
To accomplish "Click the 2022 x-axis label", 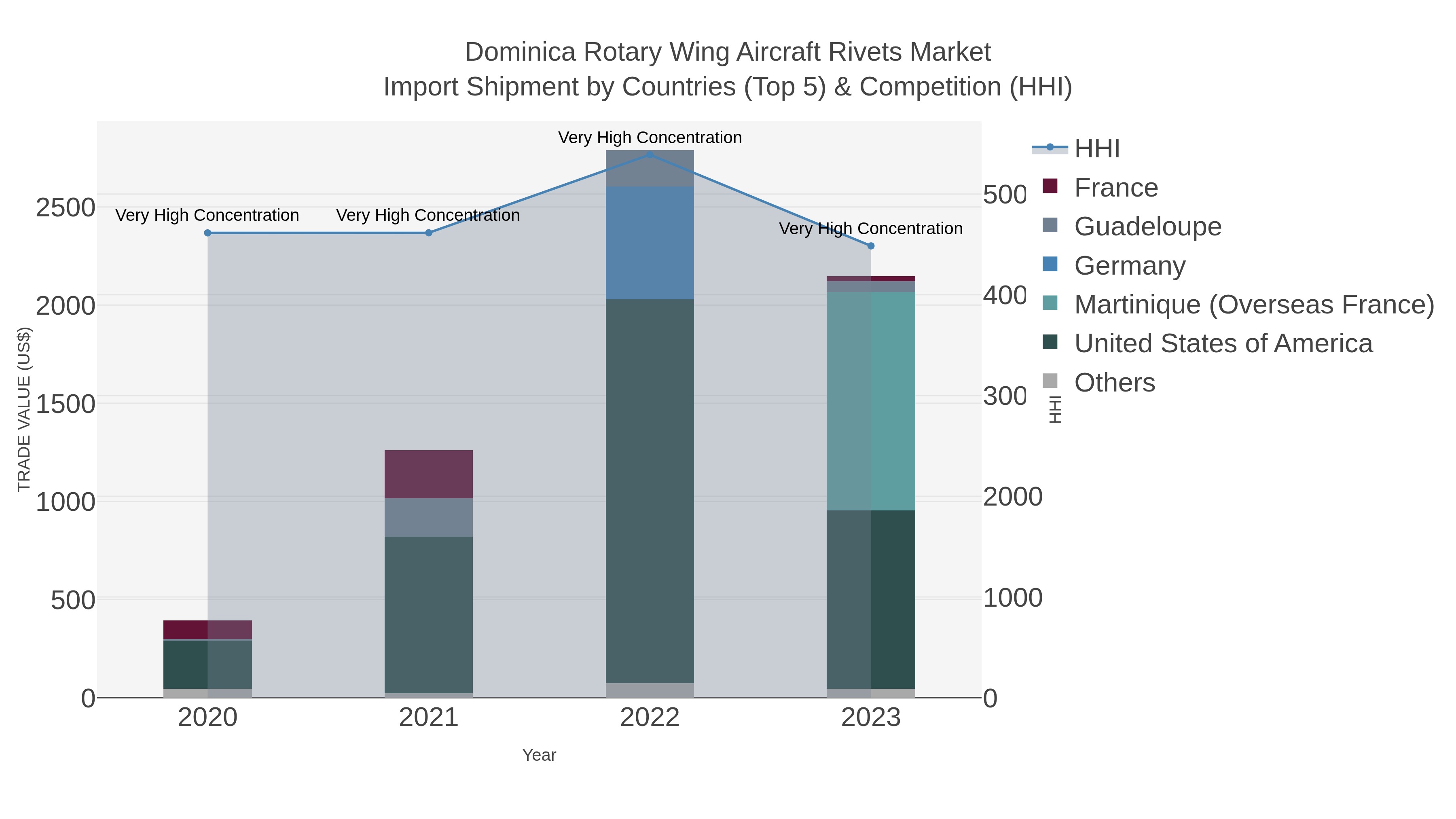I will click(x=650, y=718).
